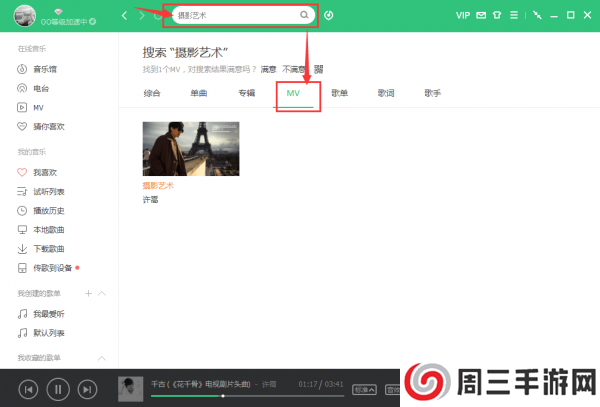
Task: Switch to the 歌词 tab
Action: (386, 93)
